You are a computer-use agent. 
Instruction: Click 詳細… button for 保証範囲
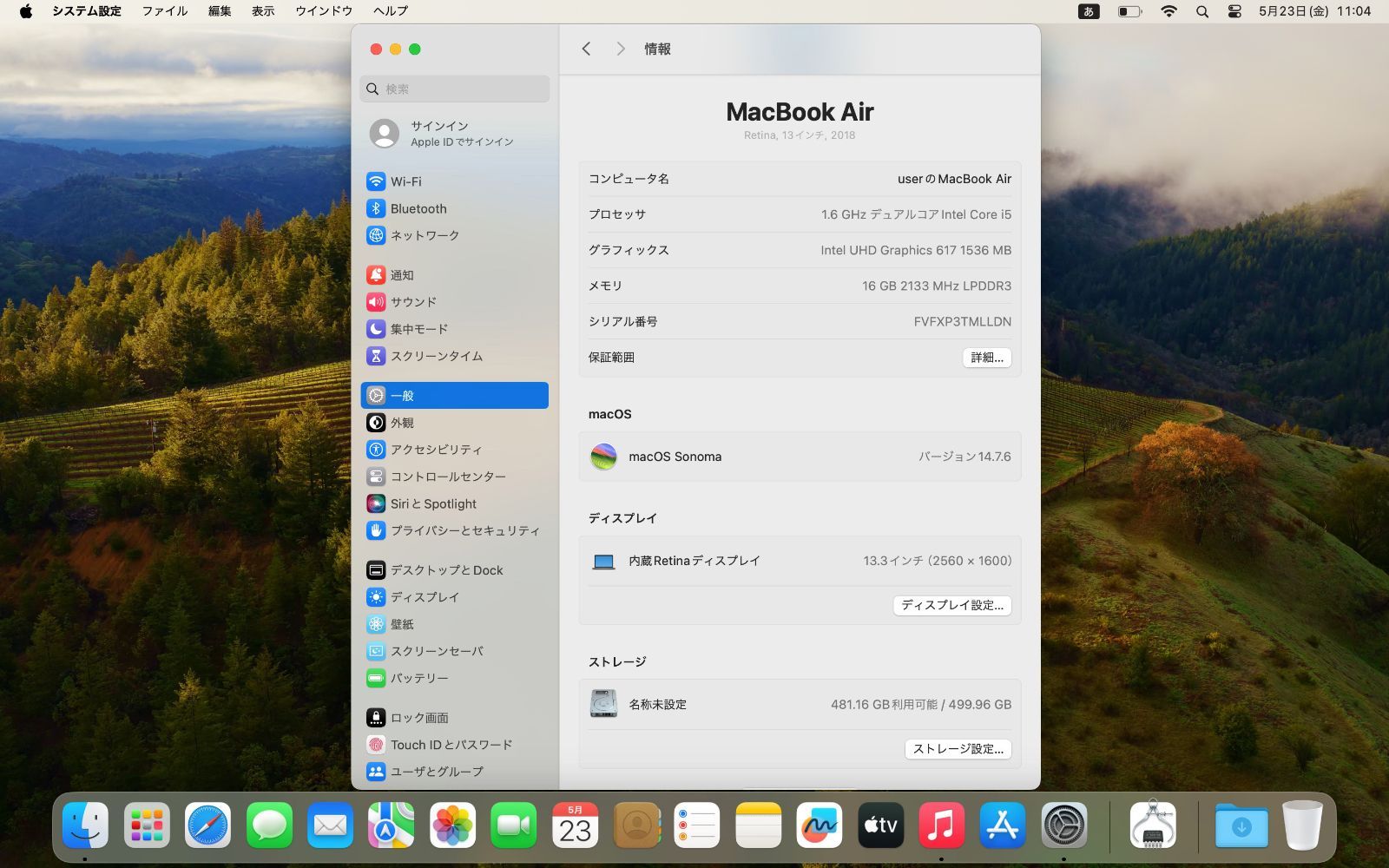click(x=987, y=358)
